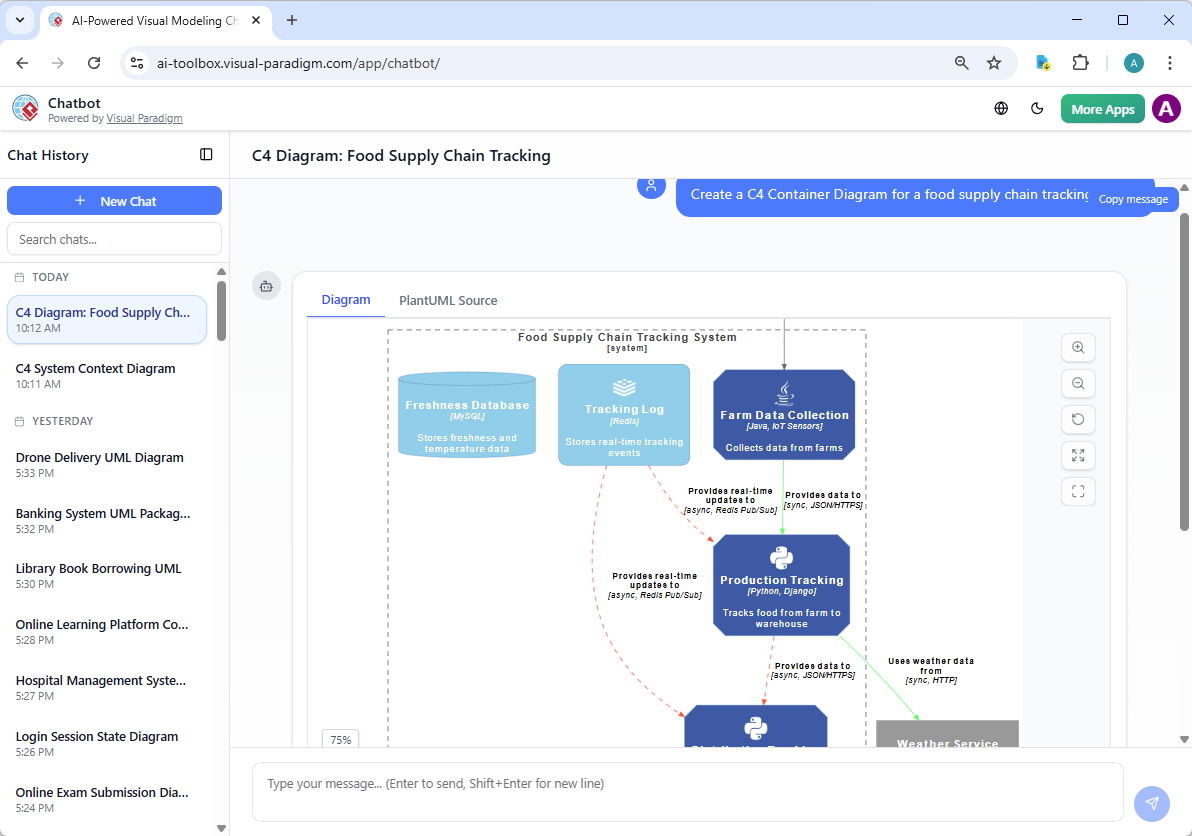
Task: Click Copy message on the prompt bubble
Action: tap(1132, 198)
